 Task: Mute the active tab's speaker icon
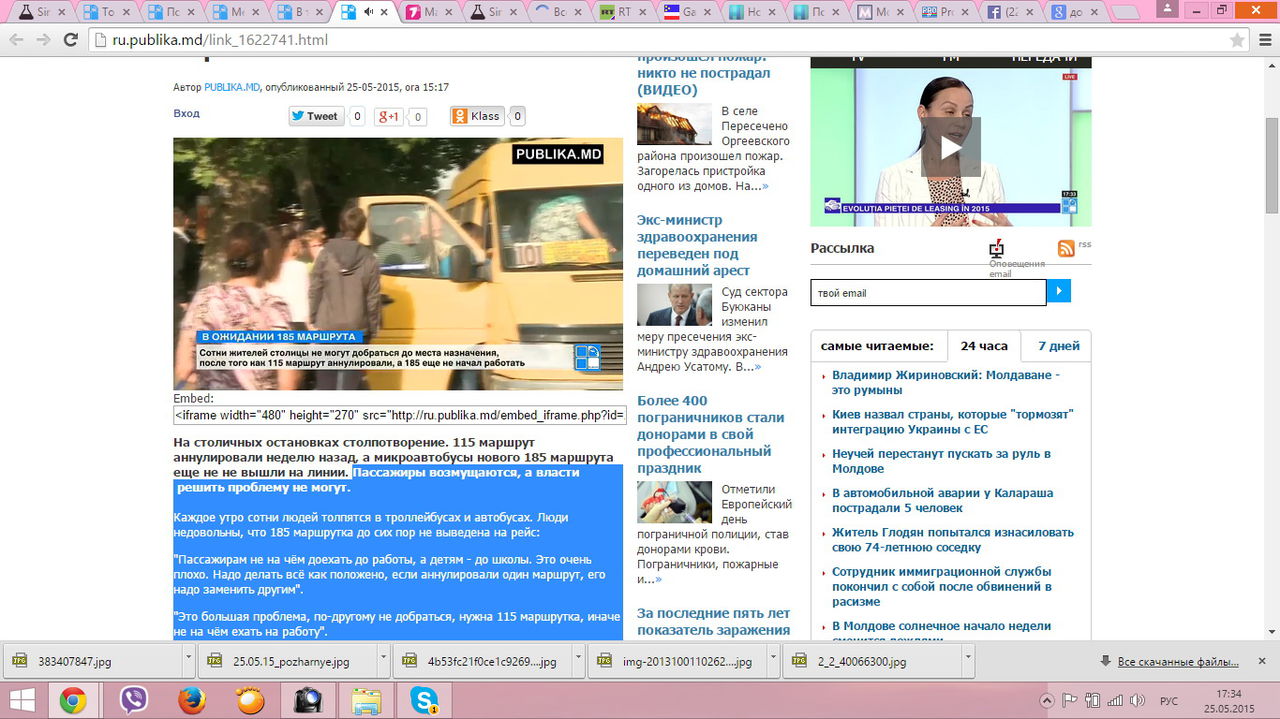369,13
